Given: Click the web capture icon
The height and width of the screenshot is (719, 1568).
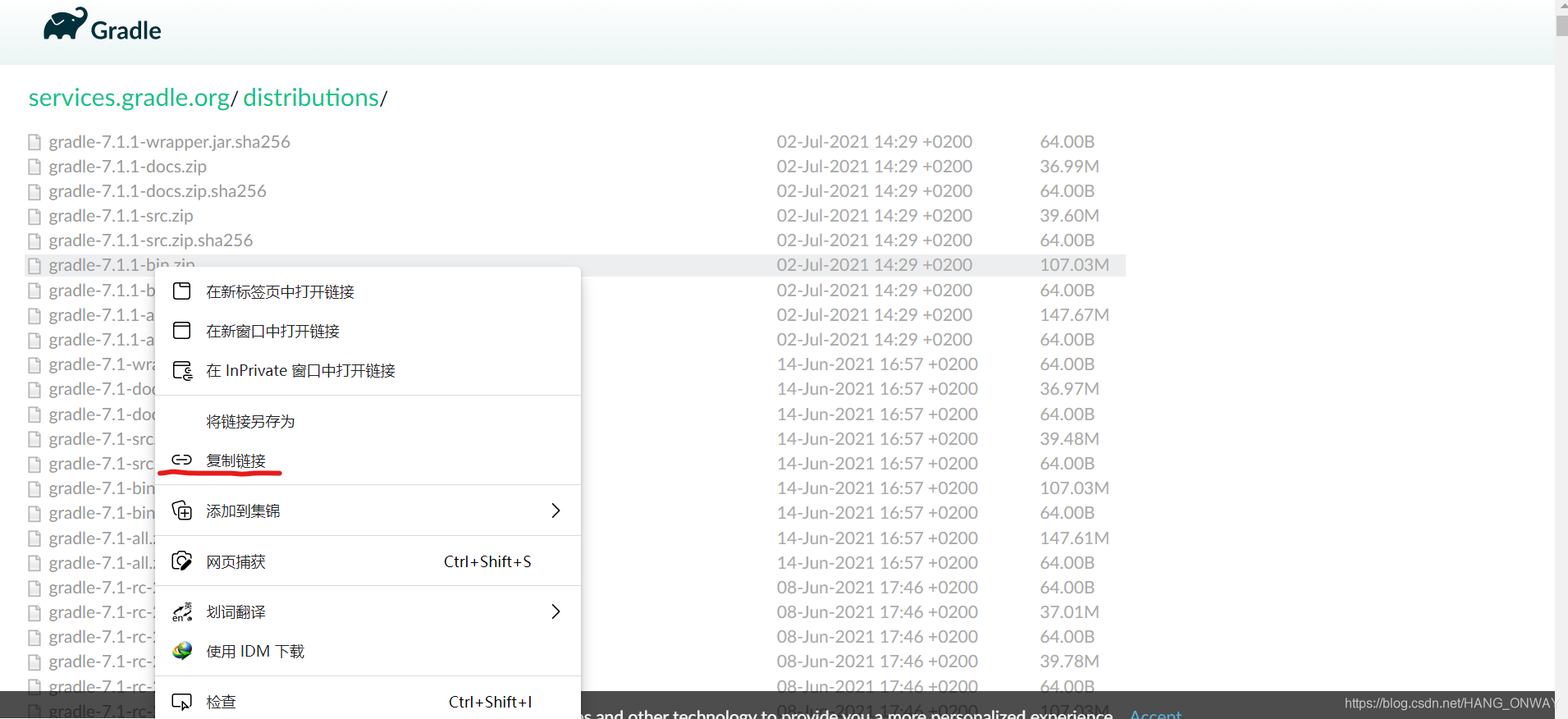Looking at the screenshot, I should point(182,561).
